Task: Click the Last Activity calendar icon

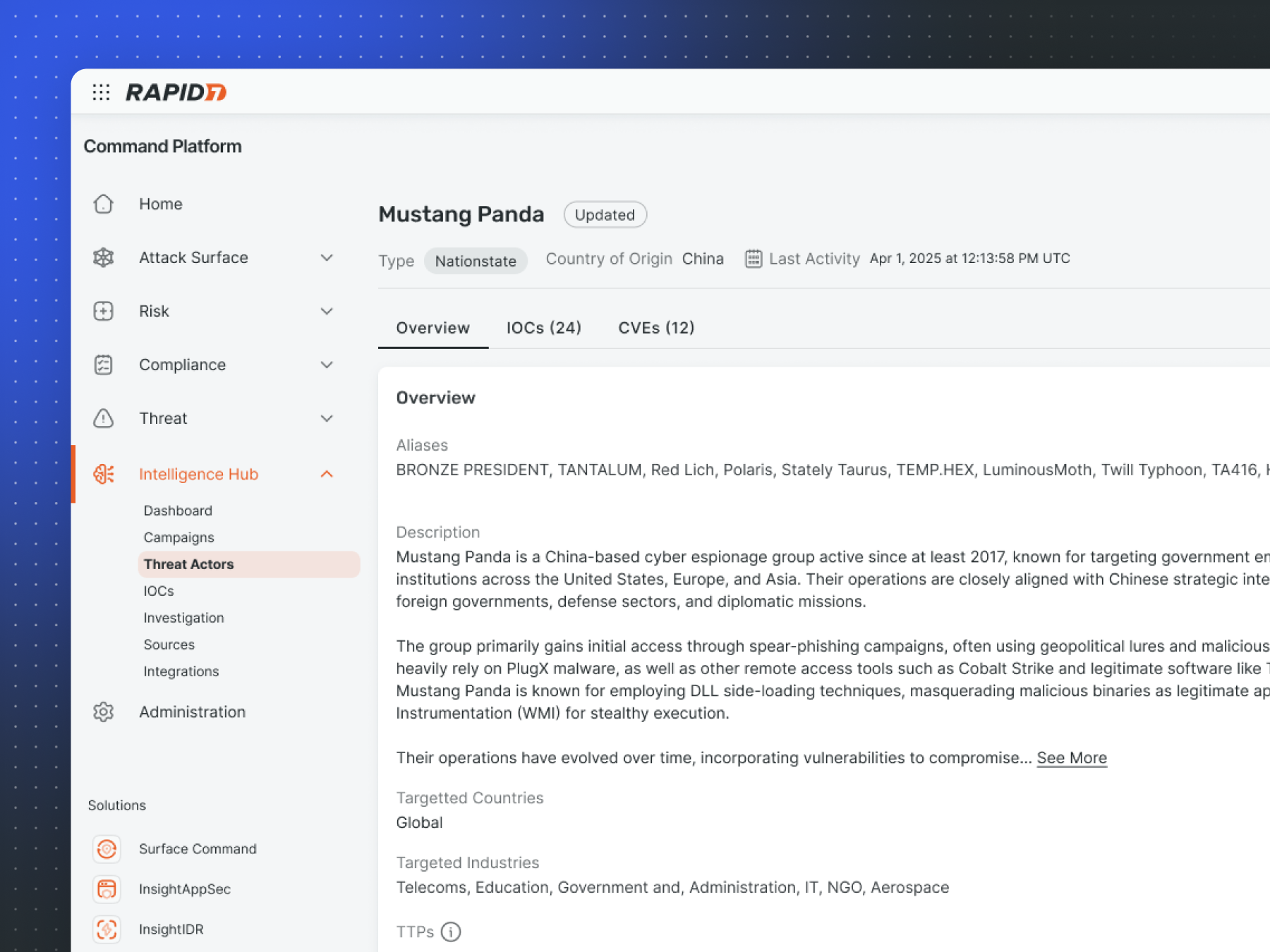Action: click(x=754, y=259)
